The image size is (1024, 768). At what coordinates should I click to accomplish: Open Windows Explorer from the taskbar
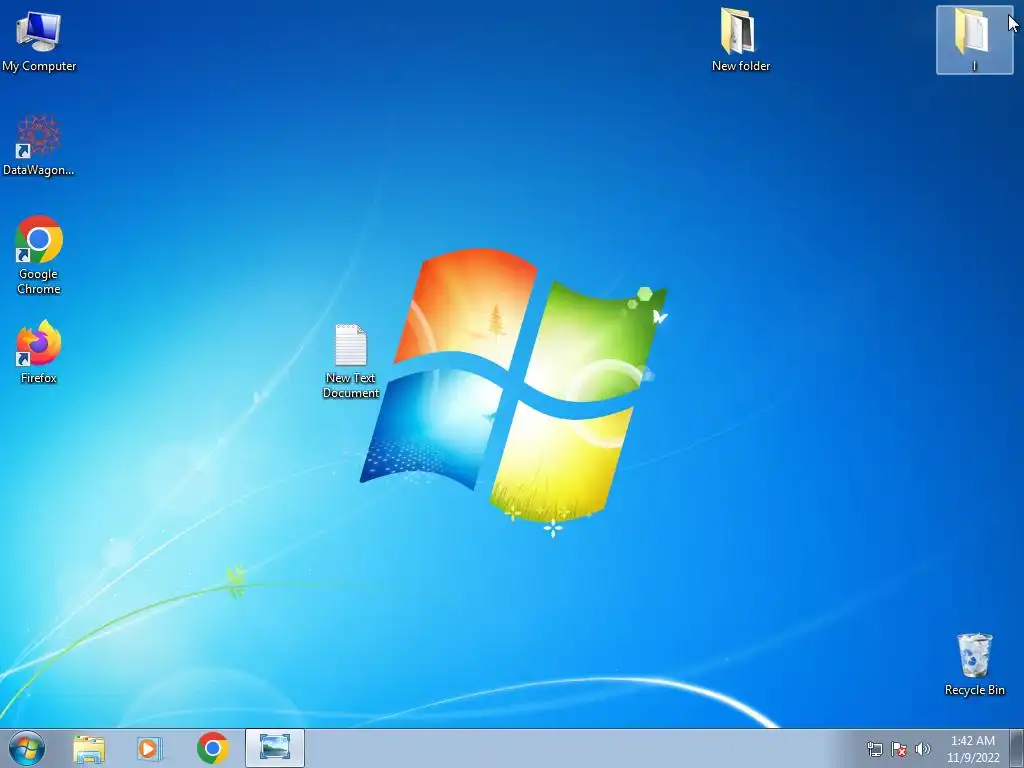(x=89, y=749)
